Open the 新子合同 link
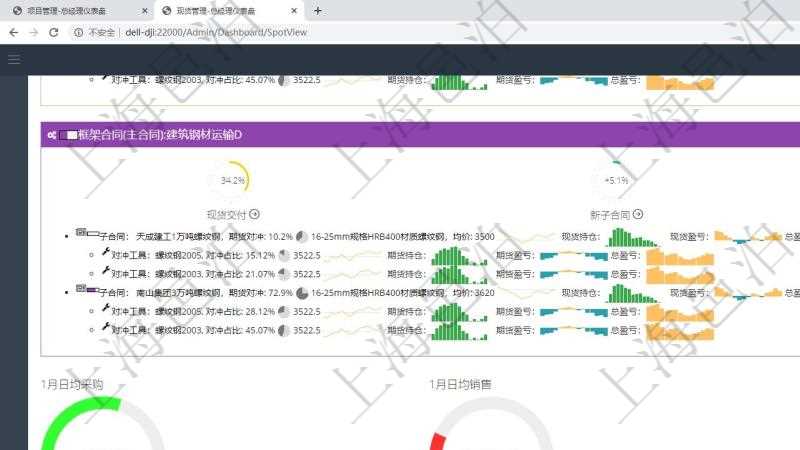The image size is (800, 450). (x=610, y=214)
